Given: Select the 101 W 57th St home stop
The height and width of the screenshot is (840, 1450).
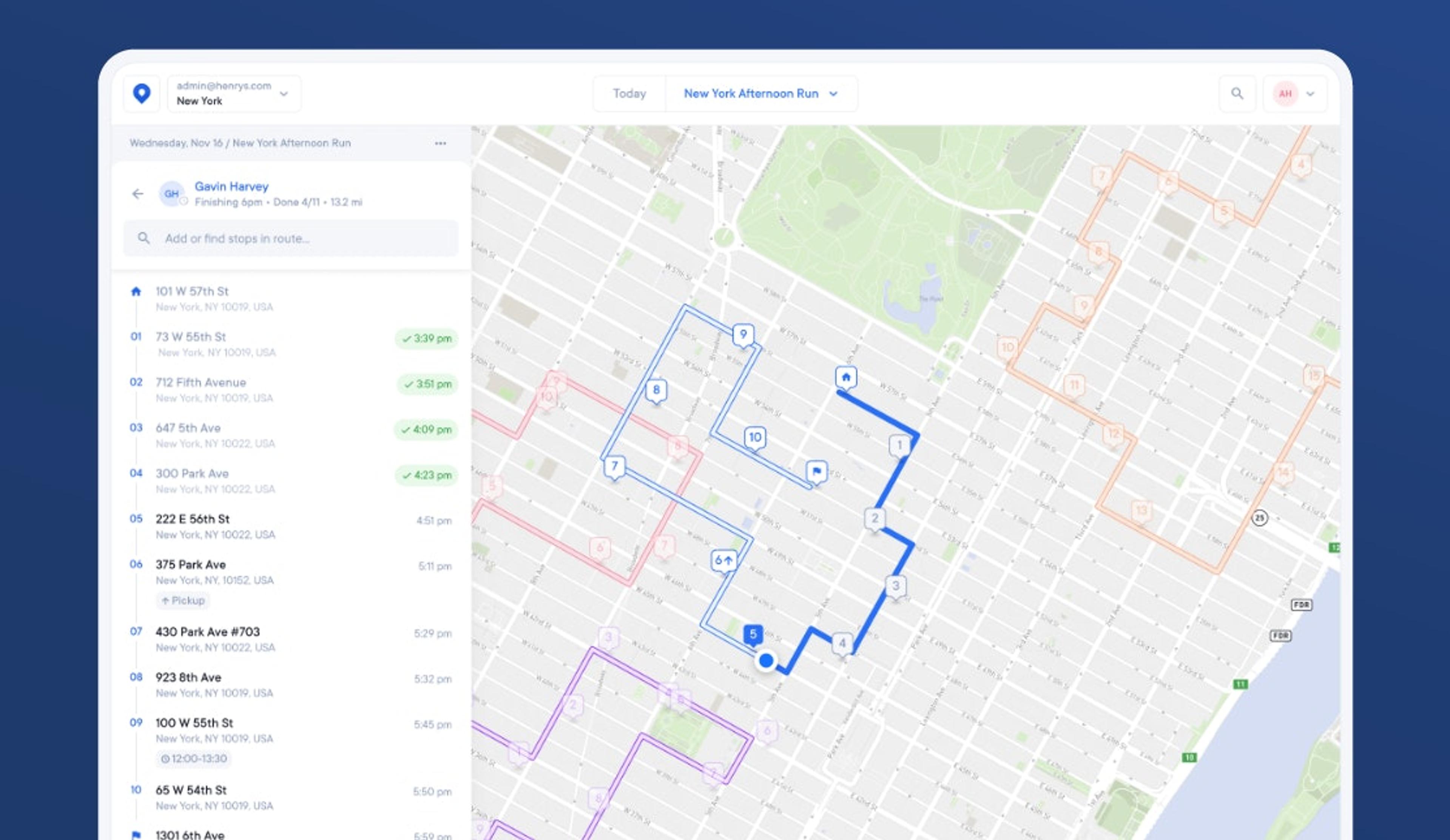Looking at the screenshot, I should coord(191,292).
